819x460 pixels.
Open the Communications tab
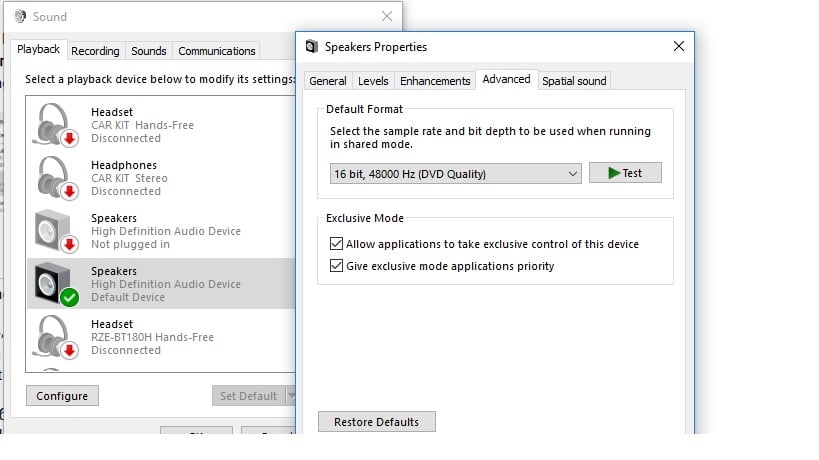point(217,51)
